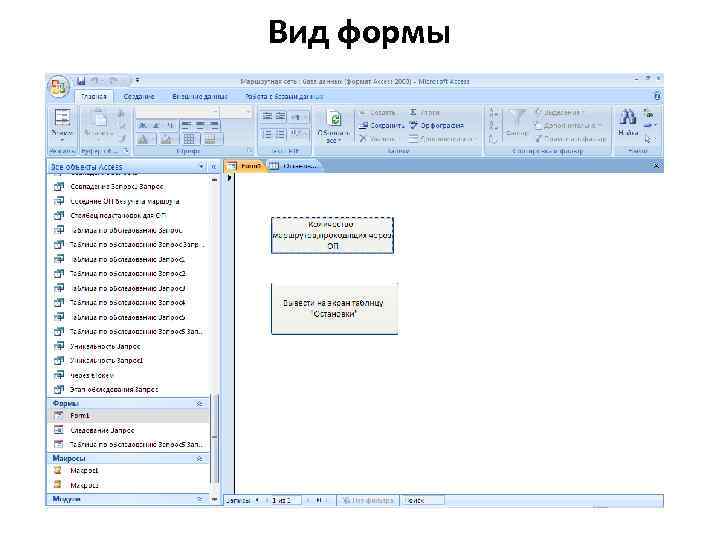Screen dimensions: 720x540
Task: Click the font color button
Action: (144, 139)
